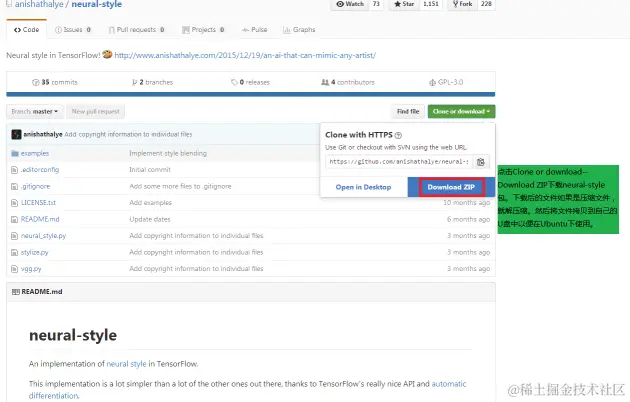Click the stylize.py file icon
The height and width of the screenshot is (402, 630).
click(x=14, y=252)
